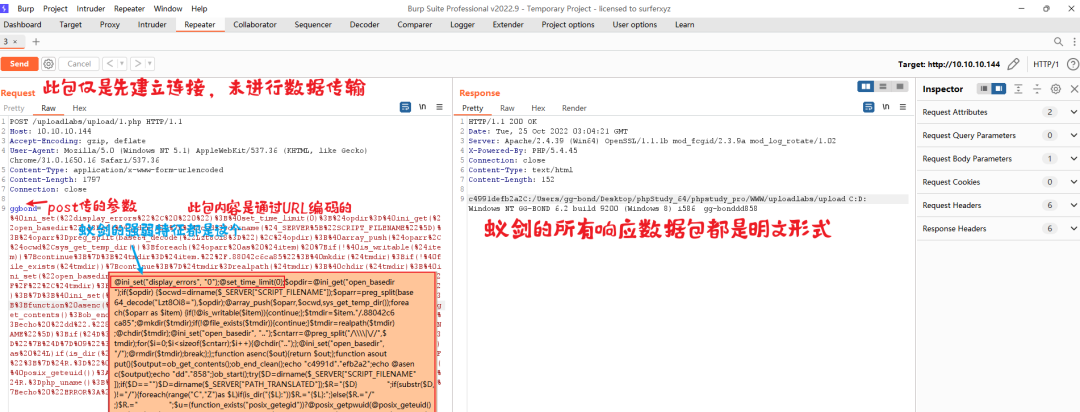This screenshot has width=1080, height=412.
Task: Click the Send button
Action: (19, 64)
